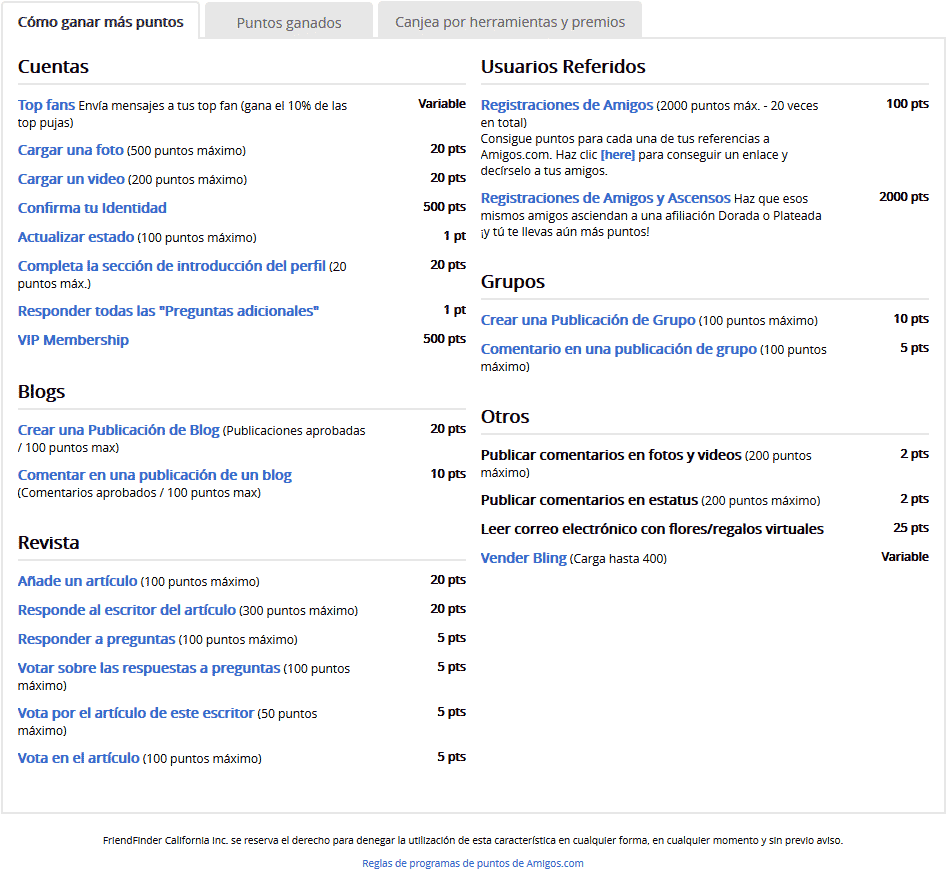This screenshot has width=947, height=880.
Task: Switch to the Puntos ganados tab
Action: coord(288,22)
